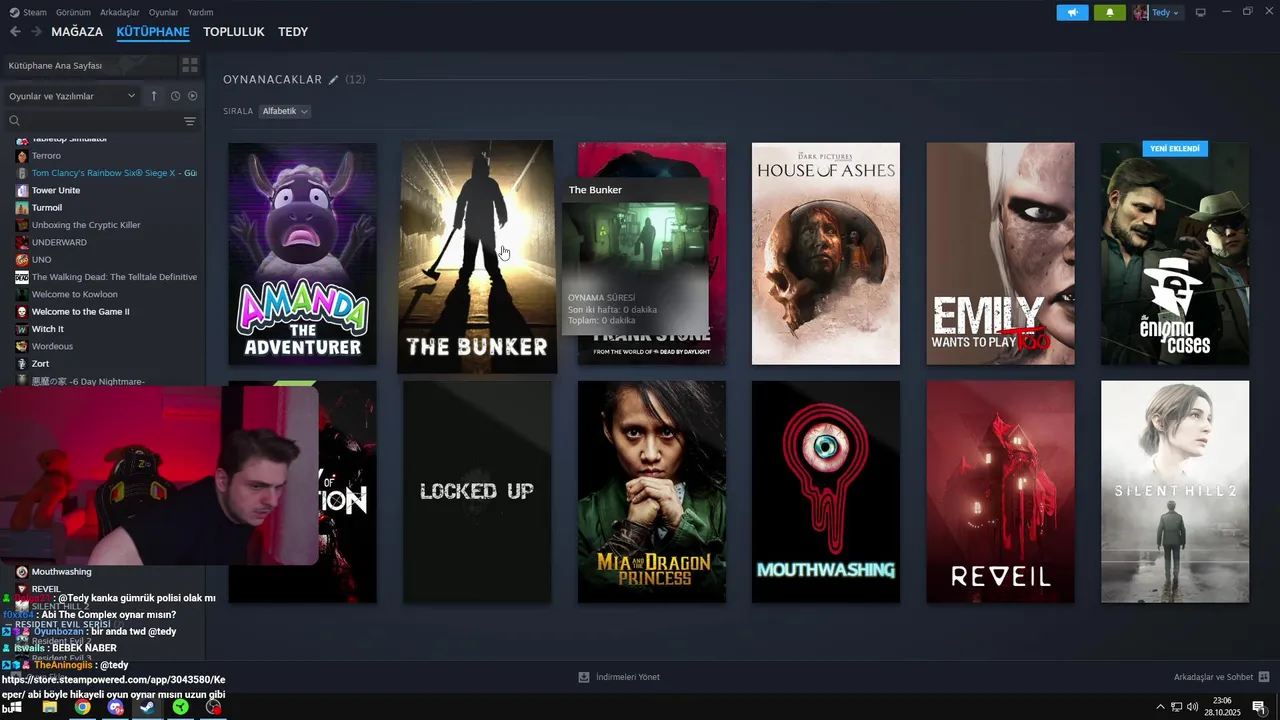This screenshot has height=720, width=1280.
Task: Select UNO in game list
Action: 41,260
